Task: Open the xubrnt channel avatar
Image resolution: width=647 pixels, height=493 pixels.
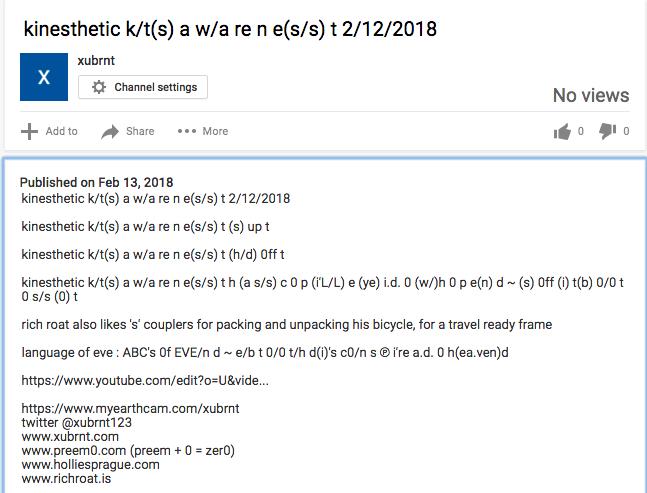Action: click(x=44, y=77)
